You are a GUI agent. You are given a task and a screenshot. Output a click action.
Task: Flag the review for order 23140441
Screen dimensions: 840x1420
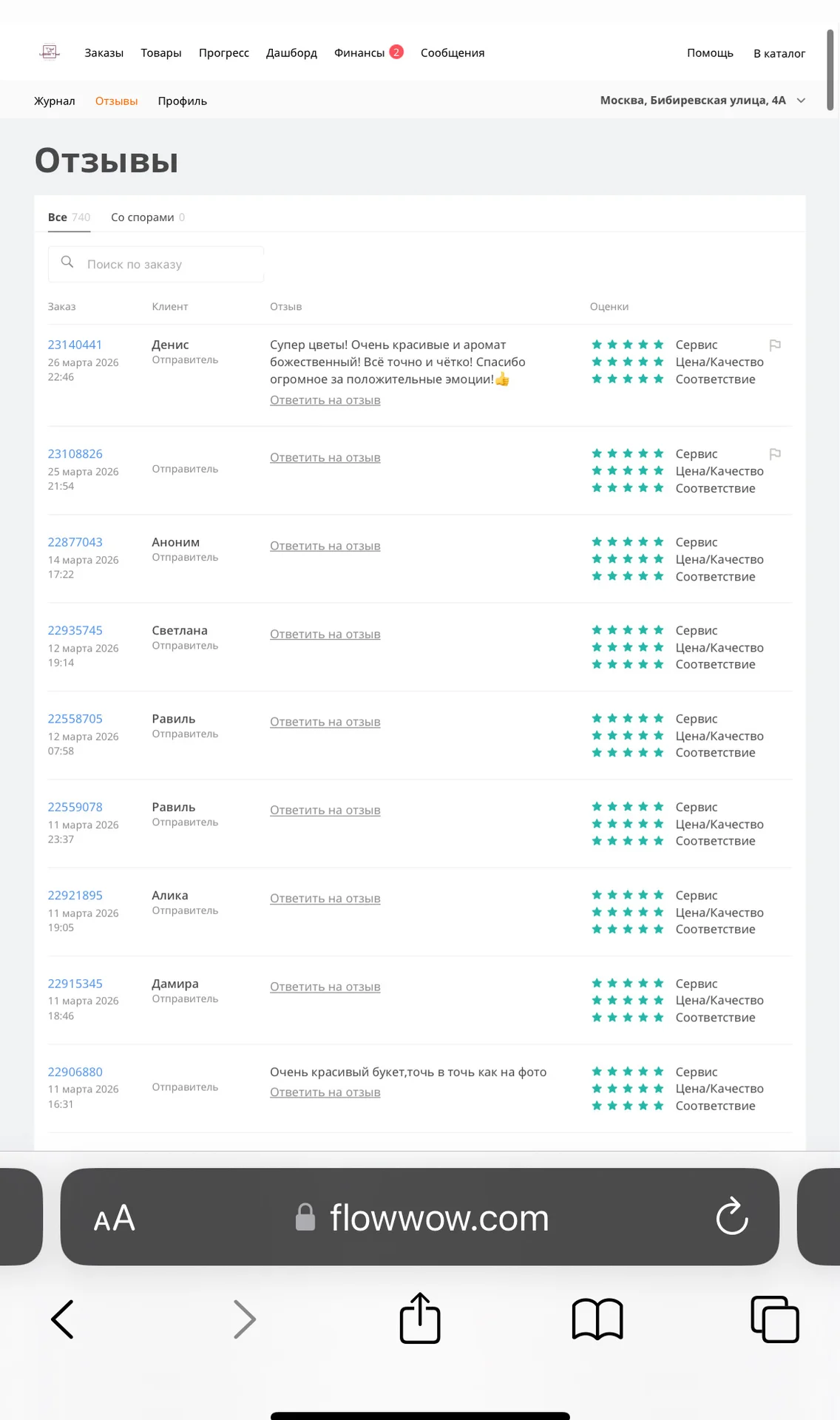point(775,345)
